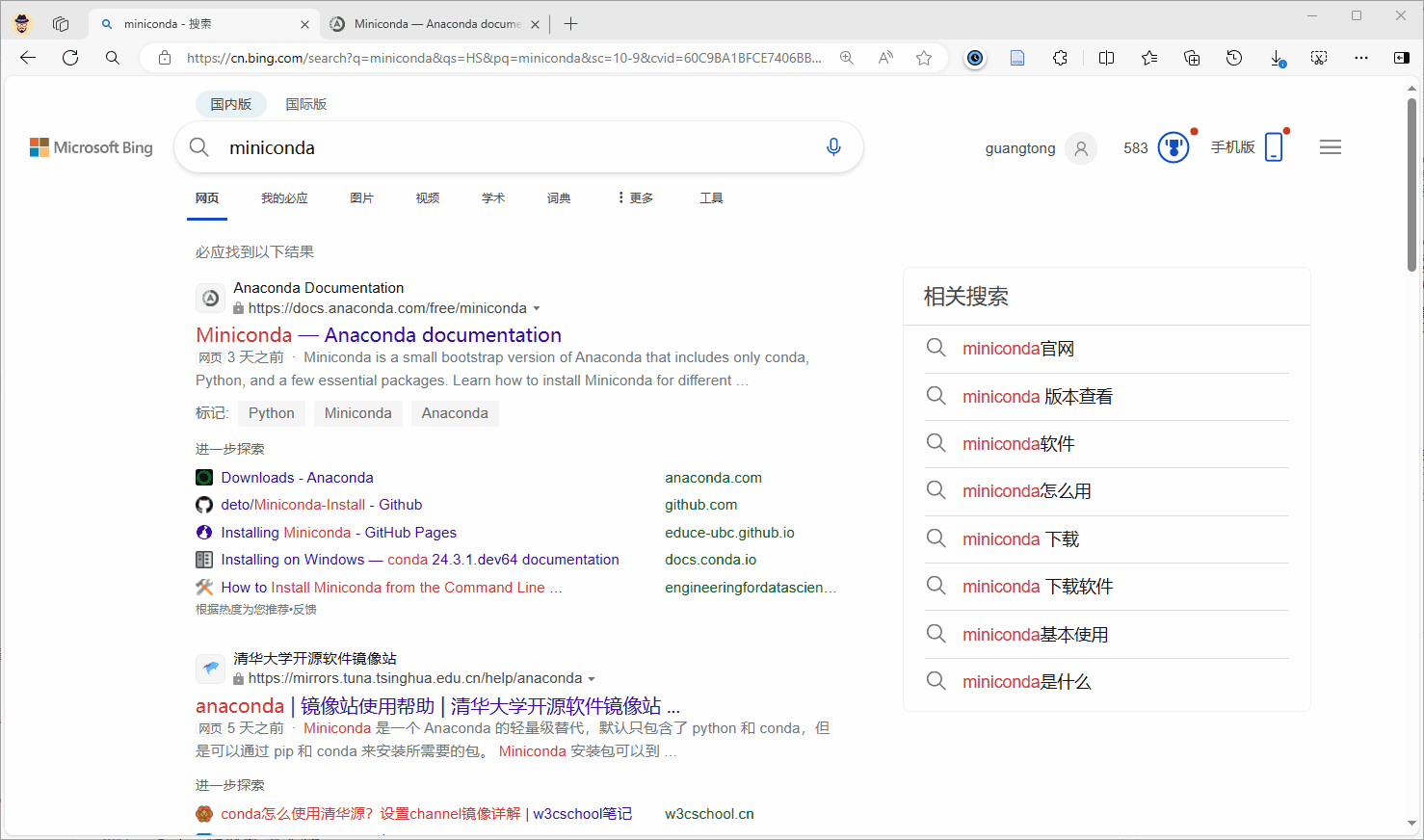Screen dimensions: 1424x840
Task: Open the Bing hamburger menu
Action: 1331,146
